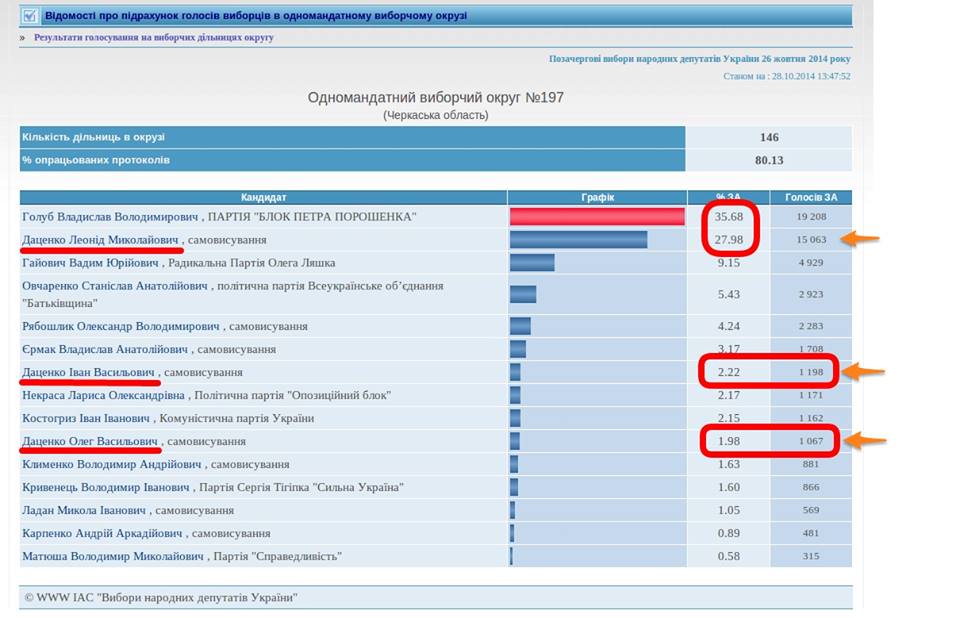Image resolution: width=960 pixels, height=618 pixels.
Task: Select candidate Даценко Олег Васильович
Action: coord(90,442)
